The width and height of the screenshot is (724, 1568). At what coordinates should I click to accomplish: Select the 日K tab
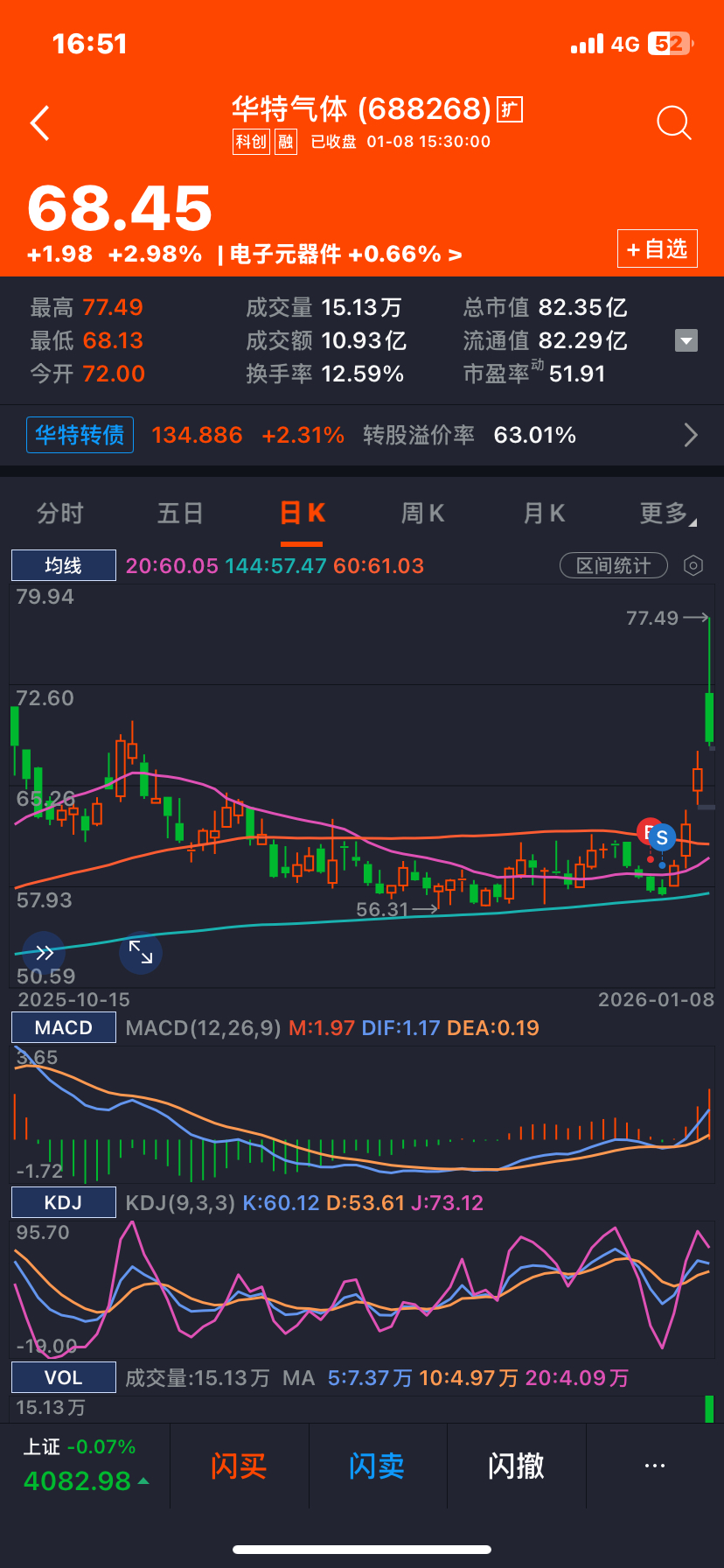[303, 514]
